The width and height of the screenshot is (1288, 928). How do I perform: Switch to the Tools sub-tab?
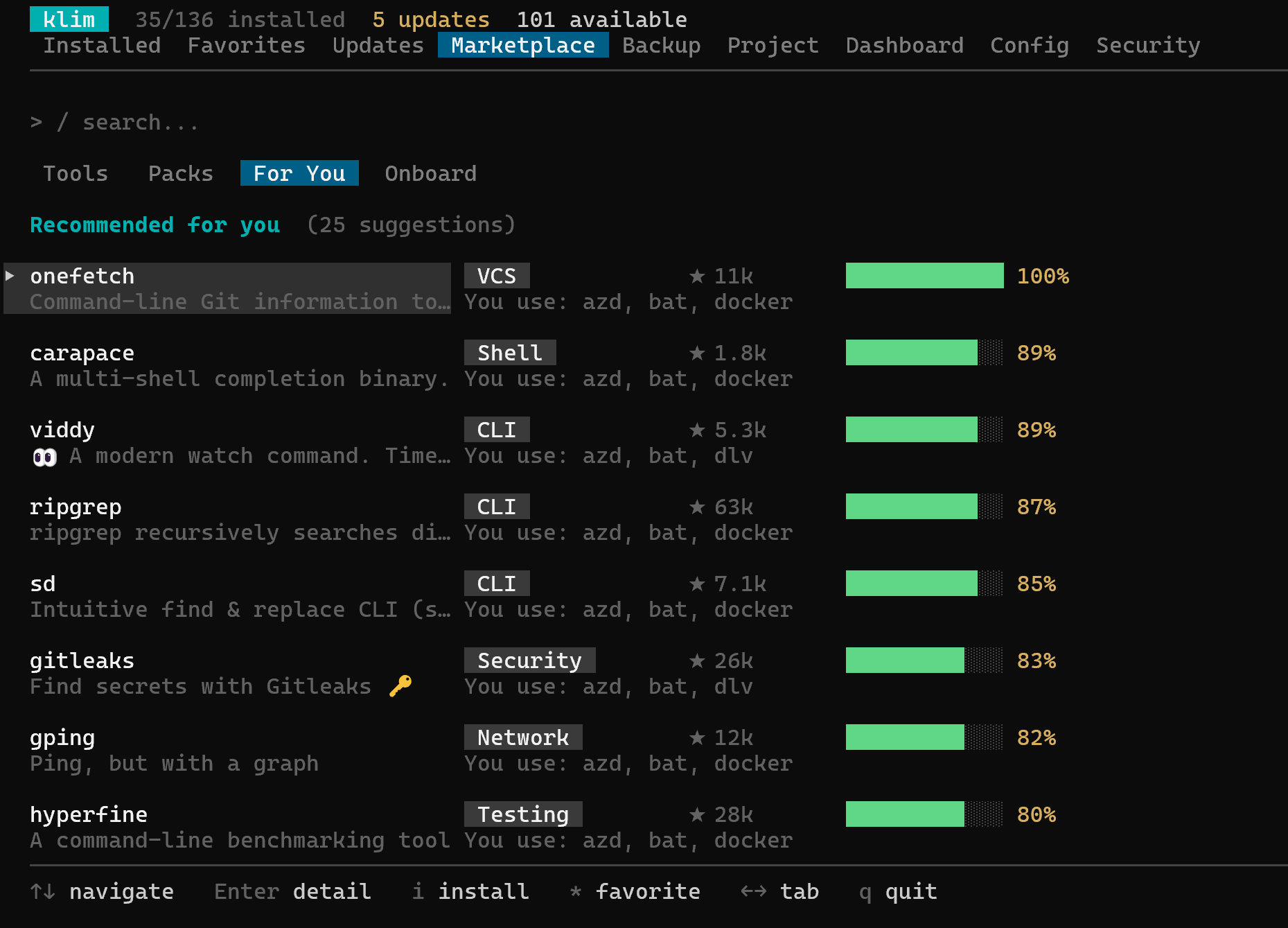click(x=76, y=174)
